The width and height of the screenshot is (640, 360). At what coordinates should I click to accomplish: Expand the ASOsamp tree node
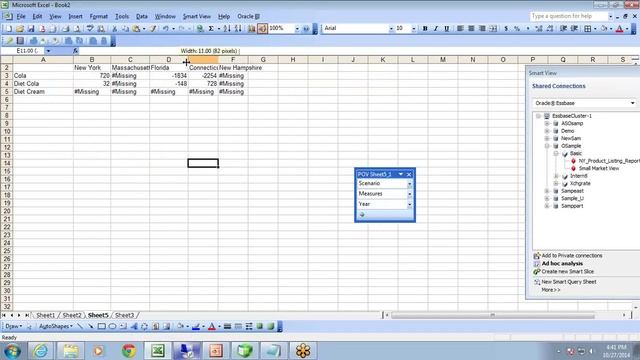pos(547,123)
